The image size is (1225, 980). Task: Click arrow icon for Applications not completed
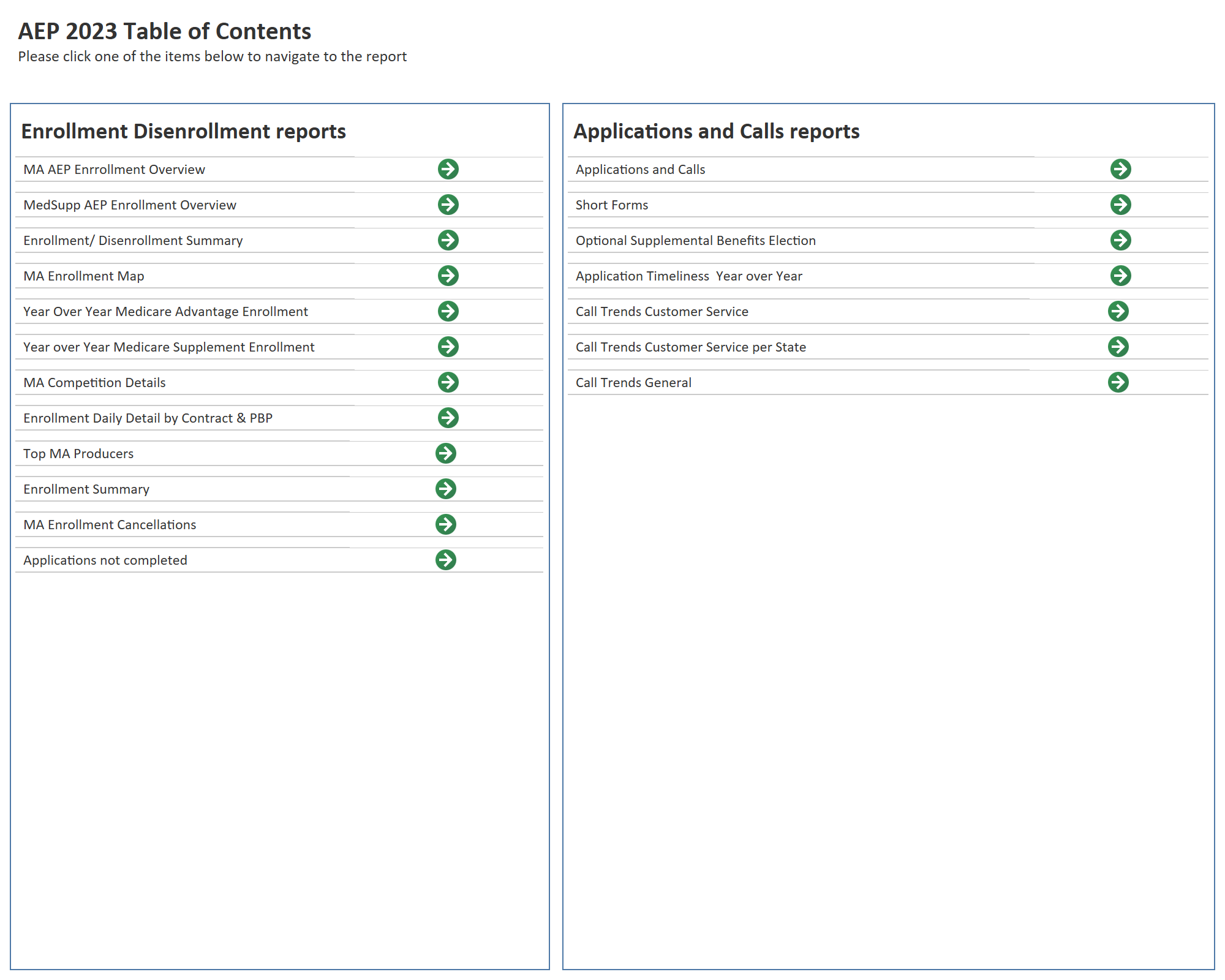(446, 560)
